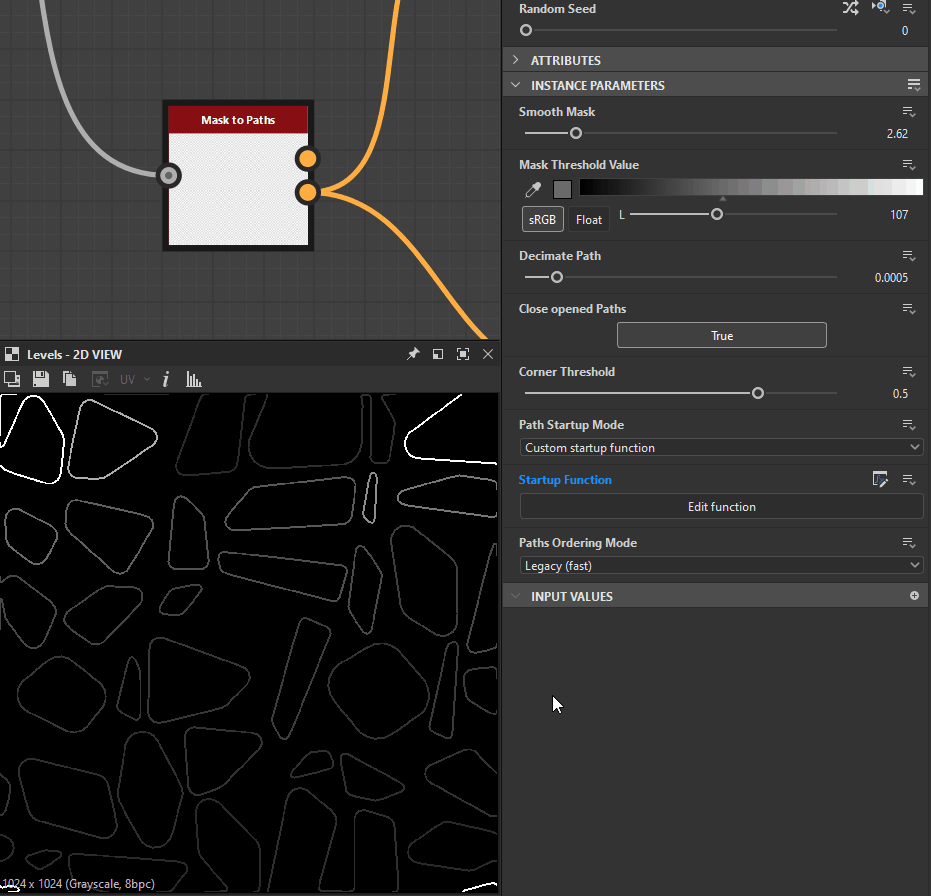Expand the Input Values section
Image resolution: width=931 pixels, height=896 pixels.
click(x=515, y=595)
